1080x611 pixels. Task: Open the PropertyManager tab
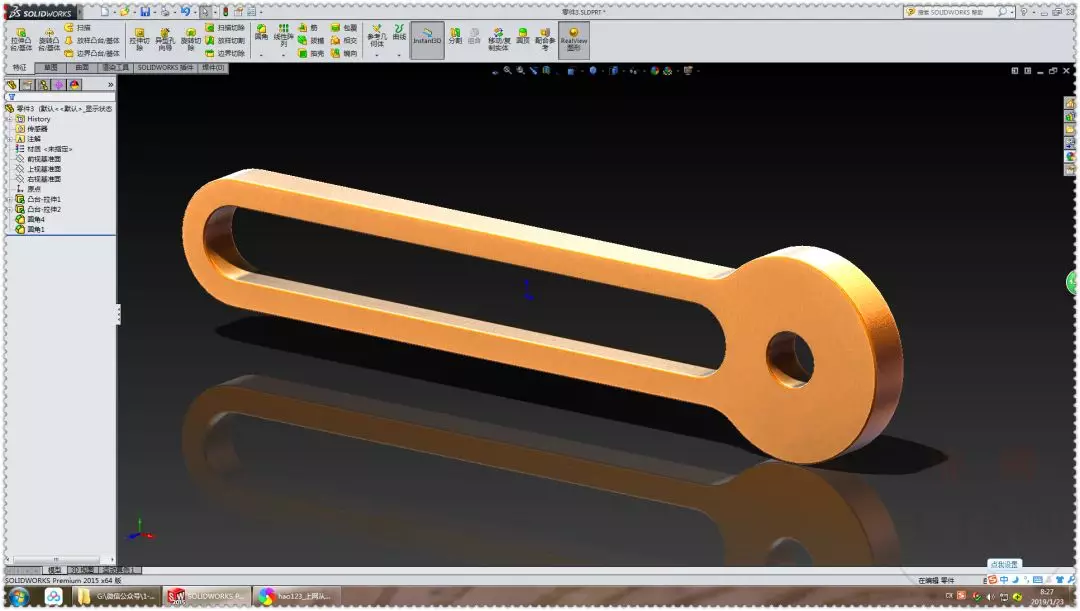tap(28, 85)
